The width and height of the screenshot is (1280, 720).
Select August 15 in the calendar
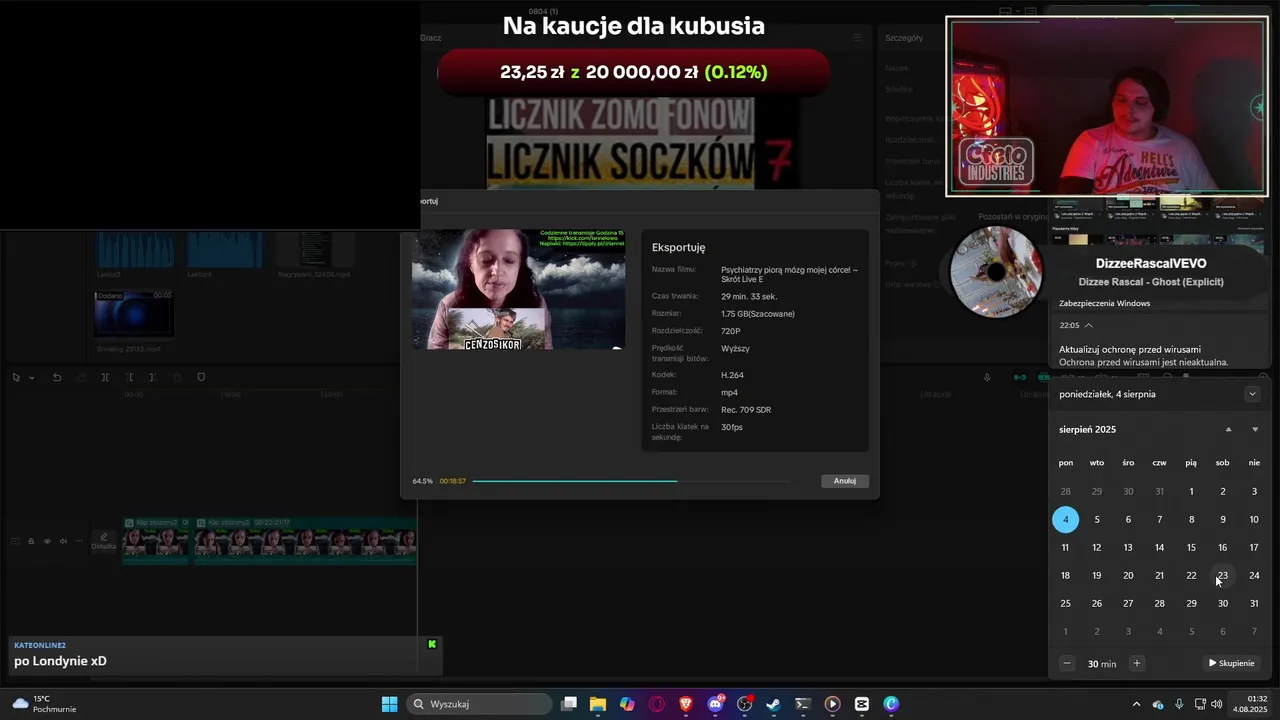tap(1191, 547)
